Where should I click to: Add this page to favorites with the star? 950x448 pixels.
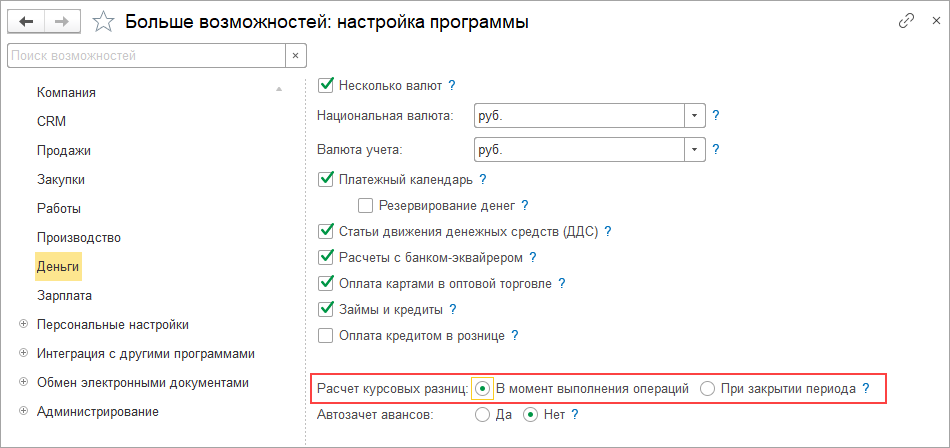(x=103, y=20)
